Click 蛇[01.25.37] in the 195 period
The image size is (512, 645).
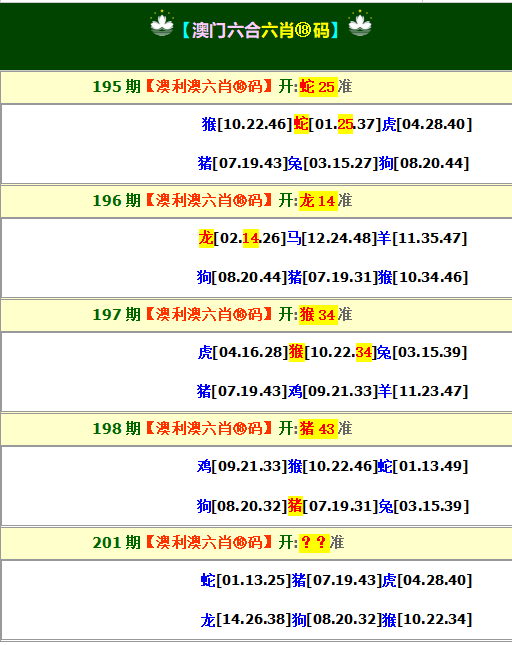[x=338, y=124]
